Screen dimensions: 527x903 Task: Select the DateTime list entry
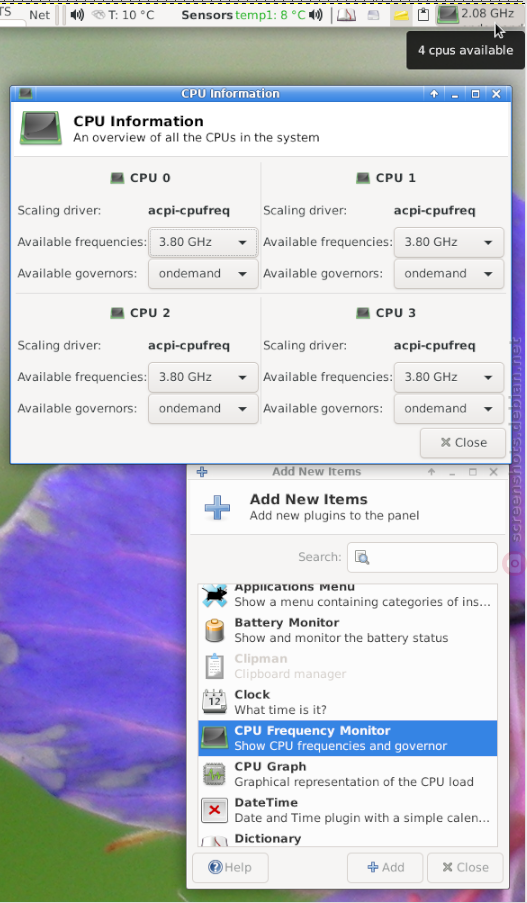pyautogui.click(x=347, y=810)
